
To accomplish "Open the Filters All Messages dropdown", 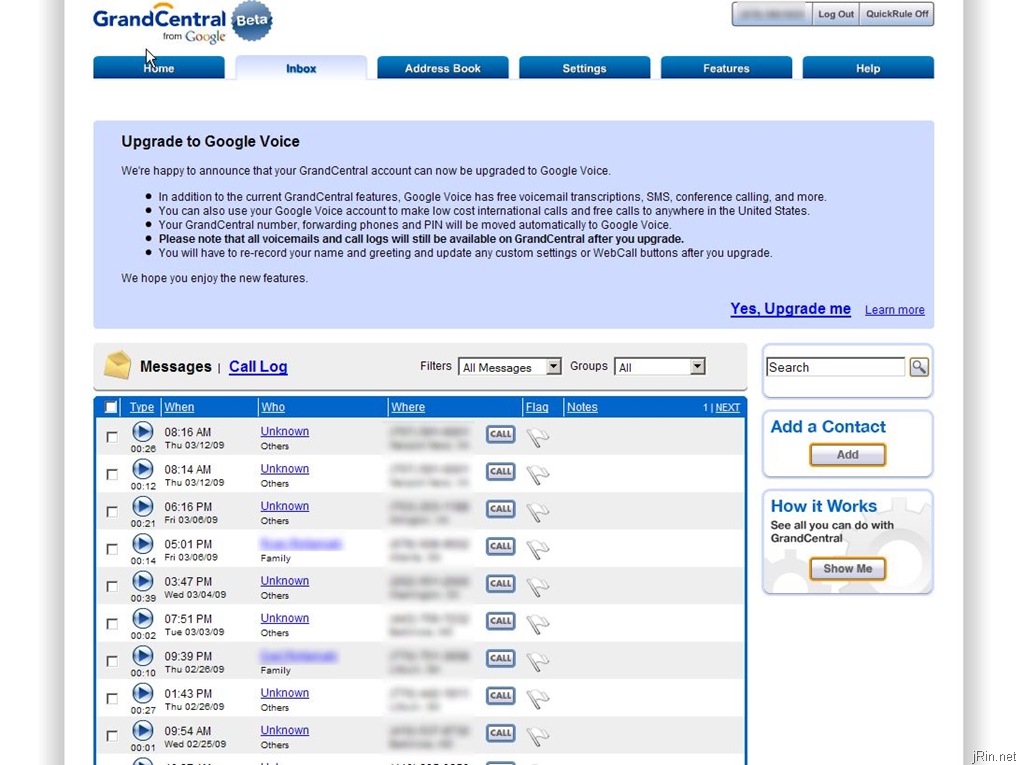I will click(x=510, y=367).
